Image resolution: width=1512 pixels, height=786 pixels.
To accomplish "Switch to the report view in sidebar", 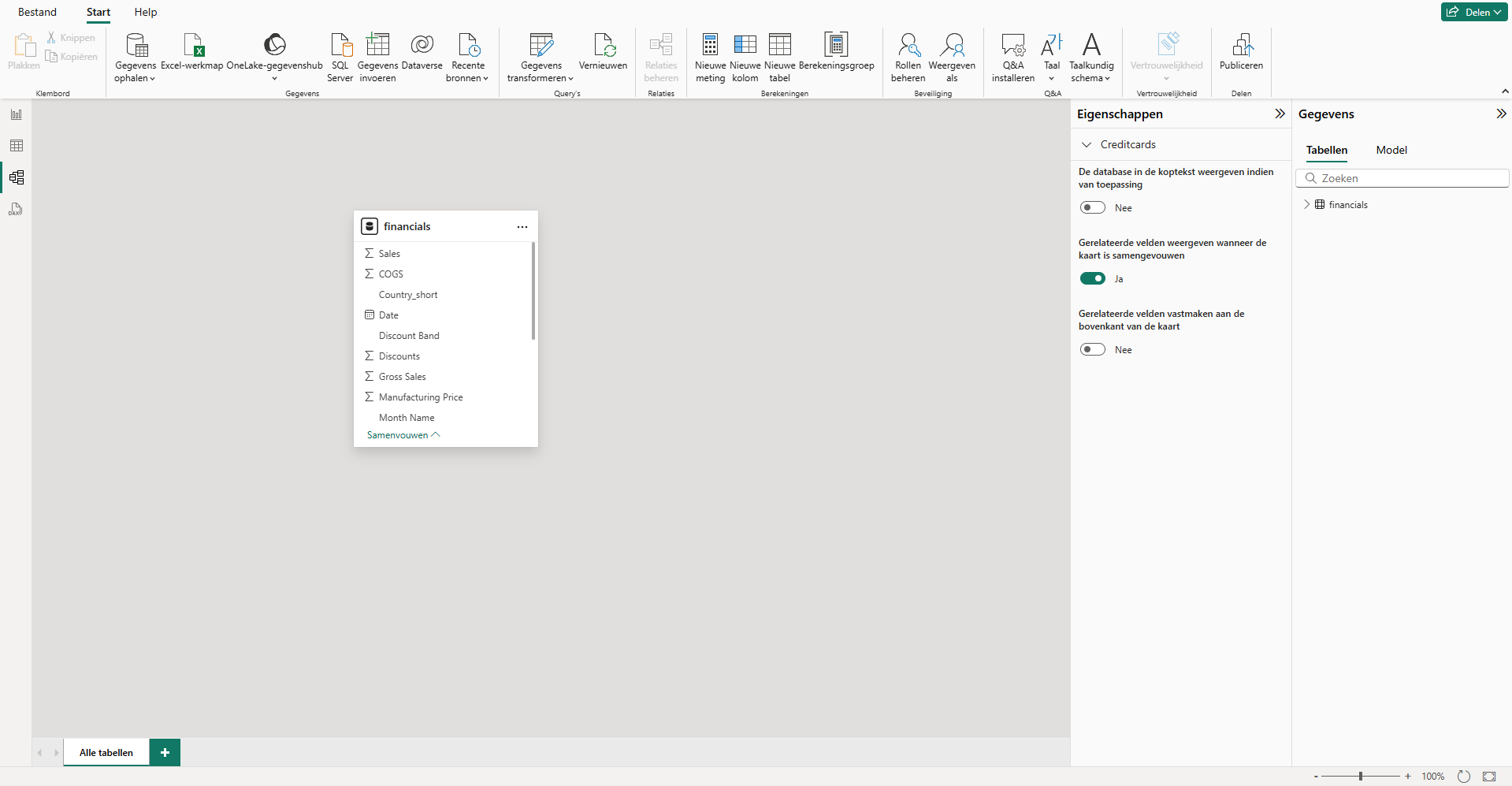I will 16,114.
